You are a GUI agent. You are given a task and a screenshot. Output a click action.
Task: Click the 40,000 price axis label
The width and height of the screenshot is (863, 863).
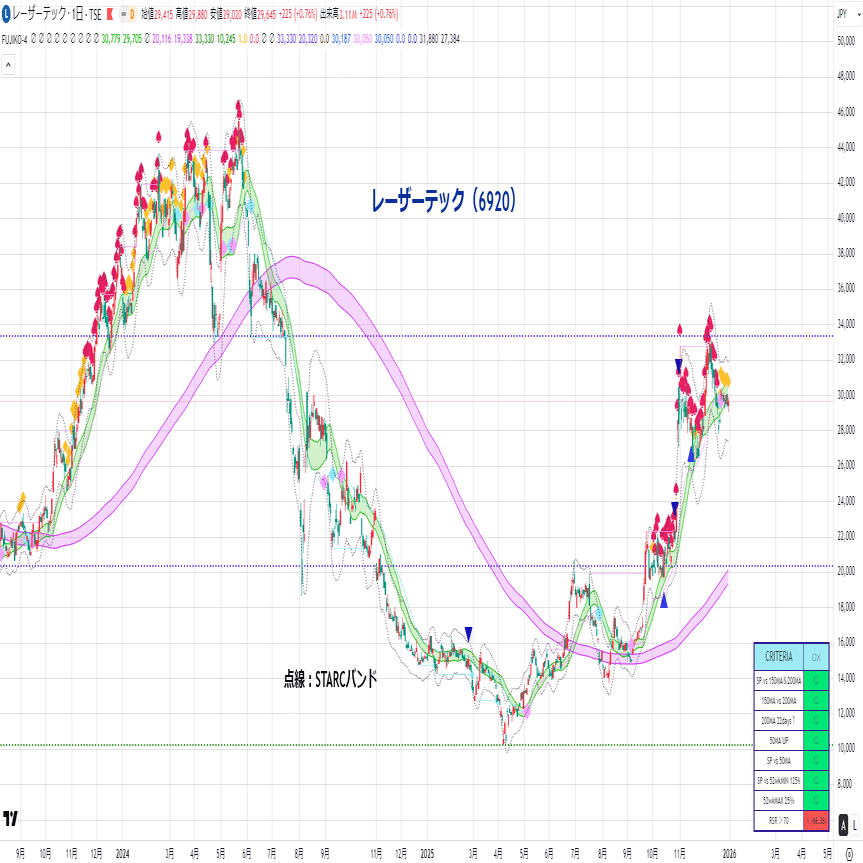[846, 218]
